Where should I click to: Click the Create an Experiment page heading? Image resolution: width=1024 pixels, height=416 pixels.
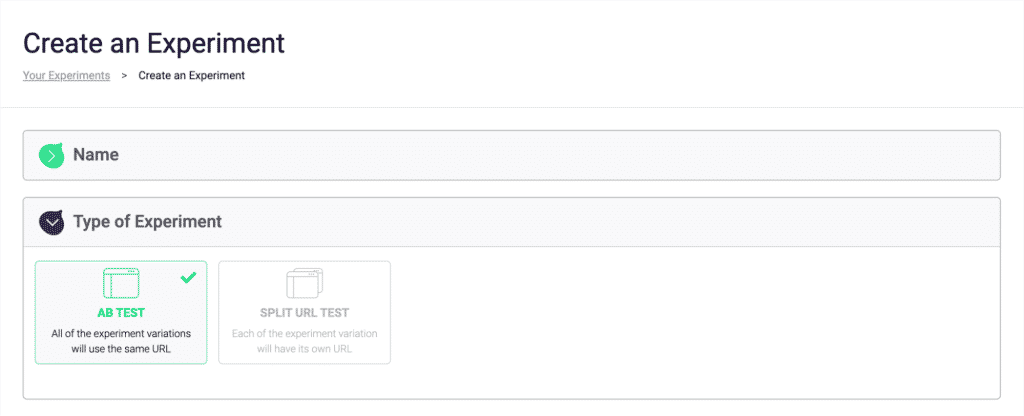pyautogui.click(x=154, y=43)
